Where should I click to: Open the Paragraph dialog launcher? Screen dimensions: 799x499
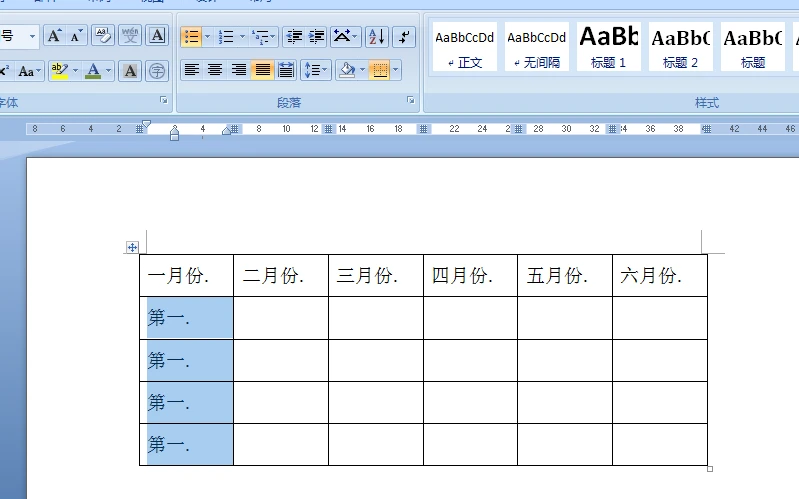coord(410,101)
